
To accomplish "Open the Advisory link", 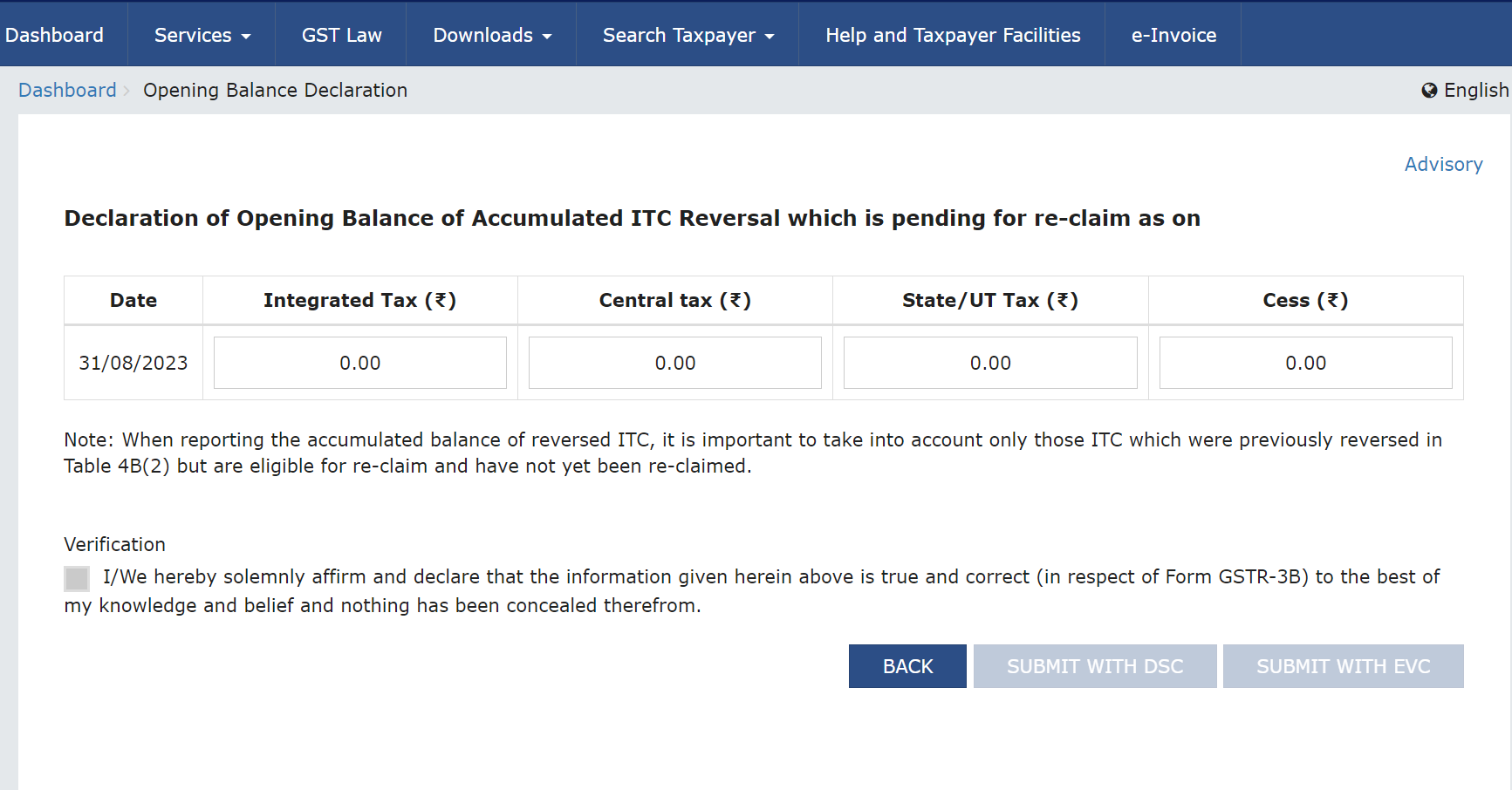I will (x=1442, y=165).
